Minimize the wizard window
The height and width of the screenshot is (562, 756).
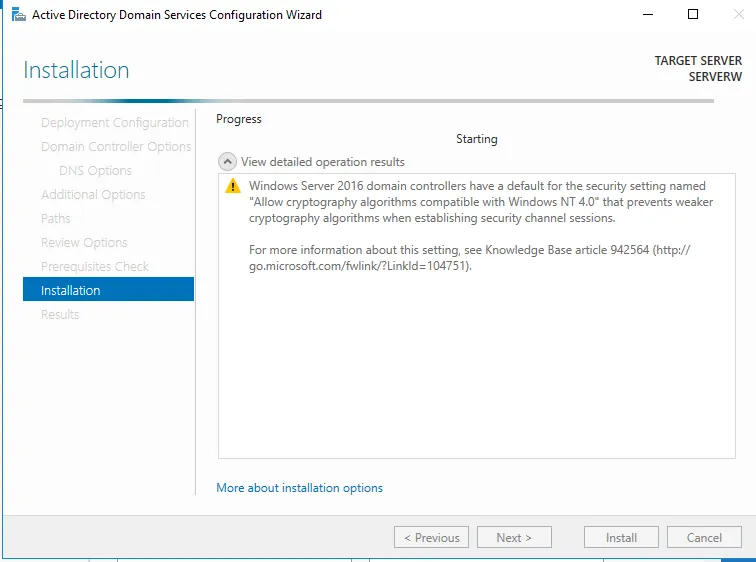pyautogui.click(x=648, y=14)
